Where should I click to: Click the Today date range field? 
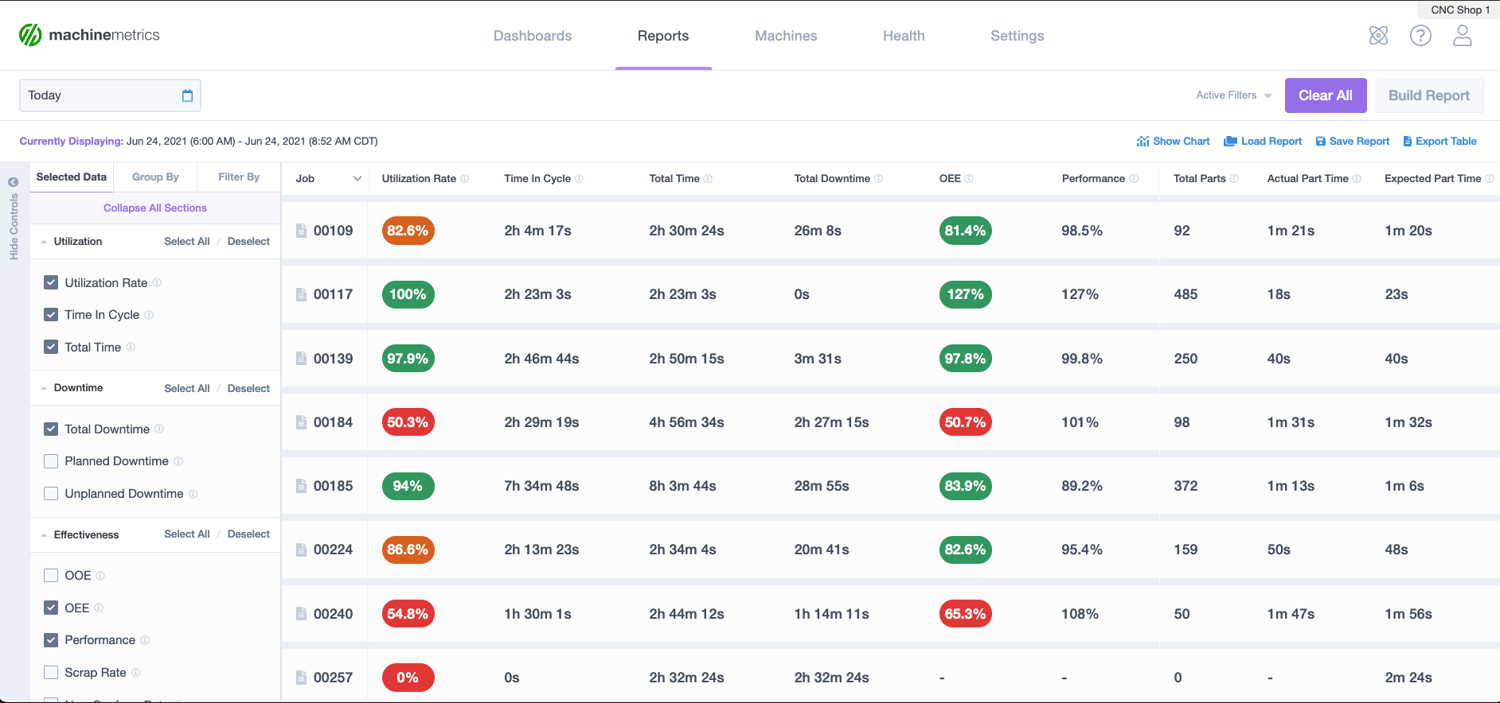pos(100,96)
